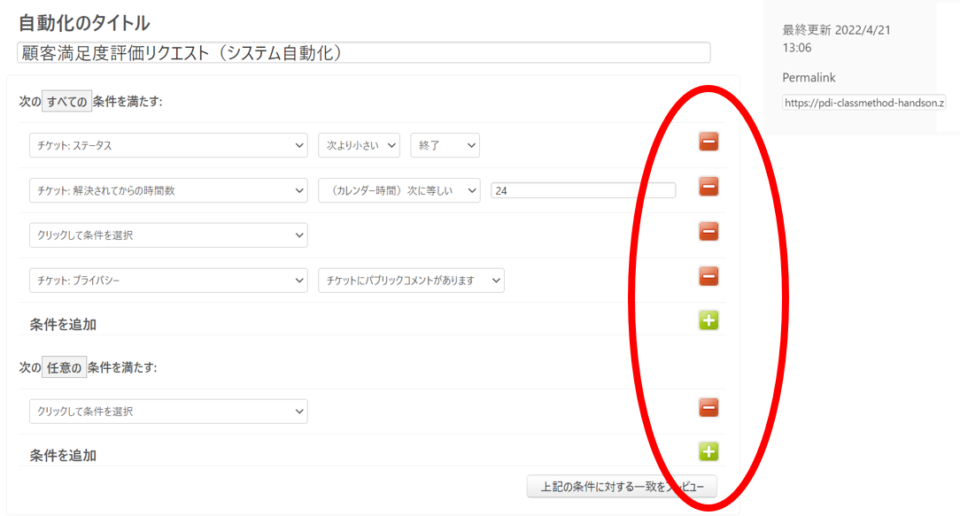
Task: Click the 条件を追加 label in 任意の section
Action: 63,455
